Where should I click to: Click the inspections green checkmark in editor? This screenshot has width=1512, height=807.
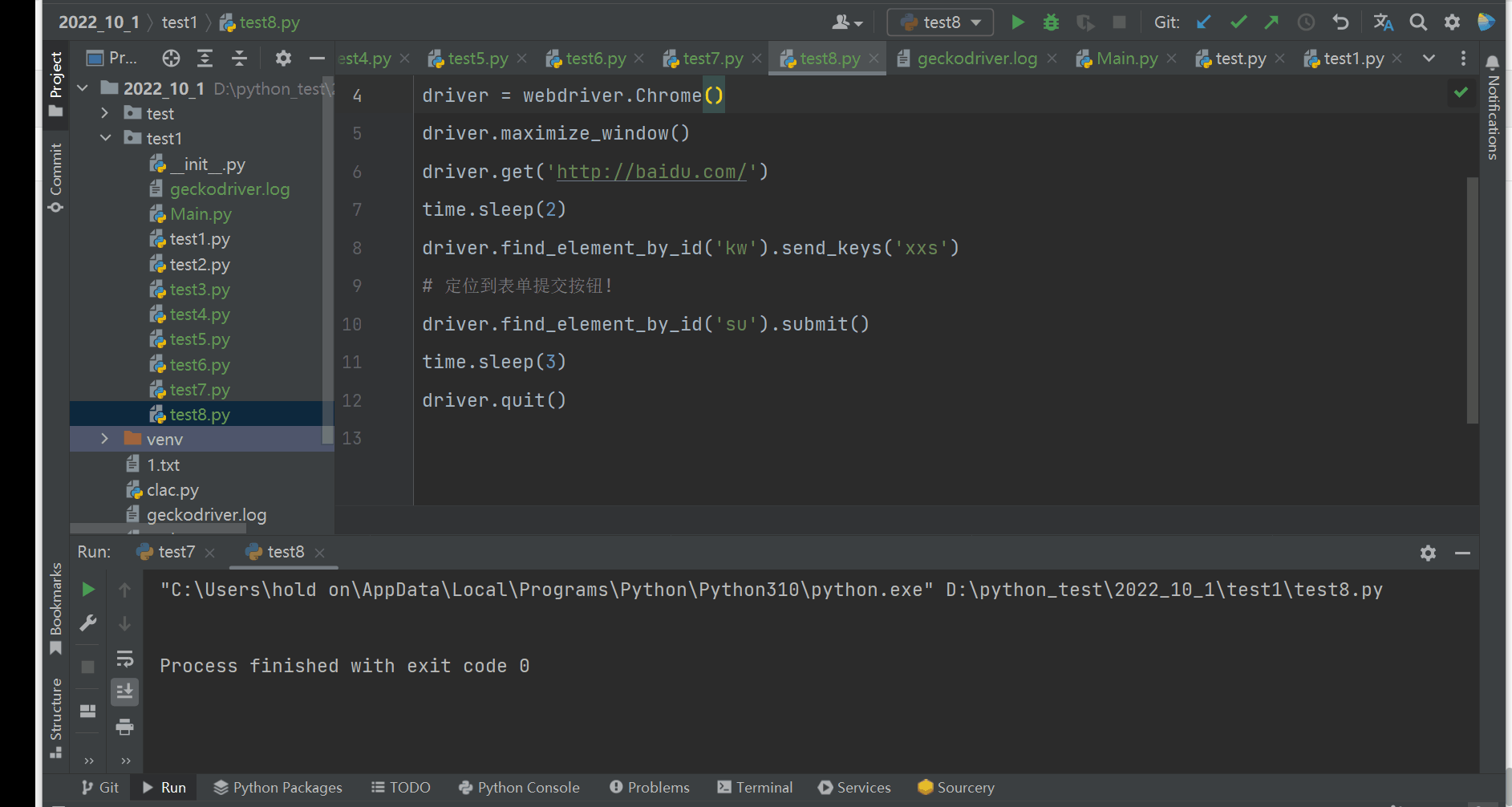coord(1461,92)
